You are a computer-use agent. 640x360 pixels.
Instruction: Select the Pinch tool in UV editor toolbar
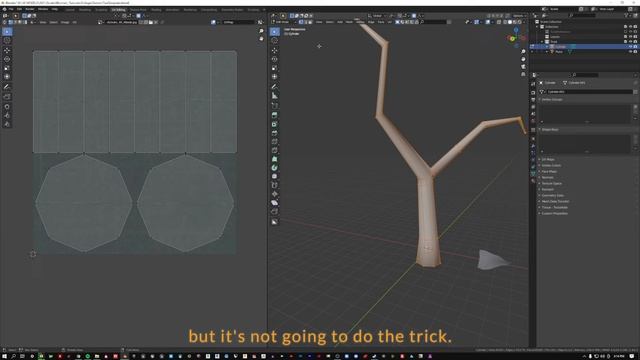click(x=7, y=124)
